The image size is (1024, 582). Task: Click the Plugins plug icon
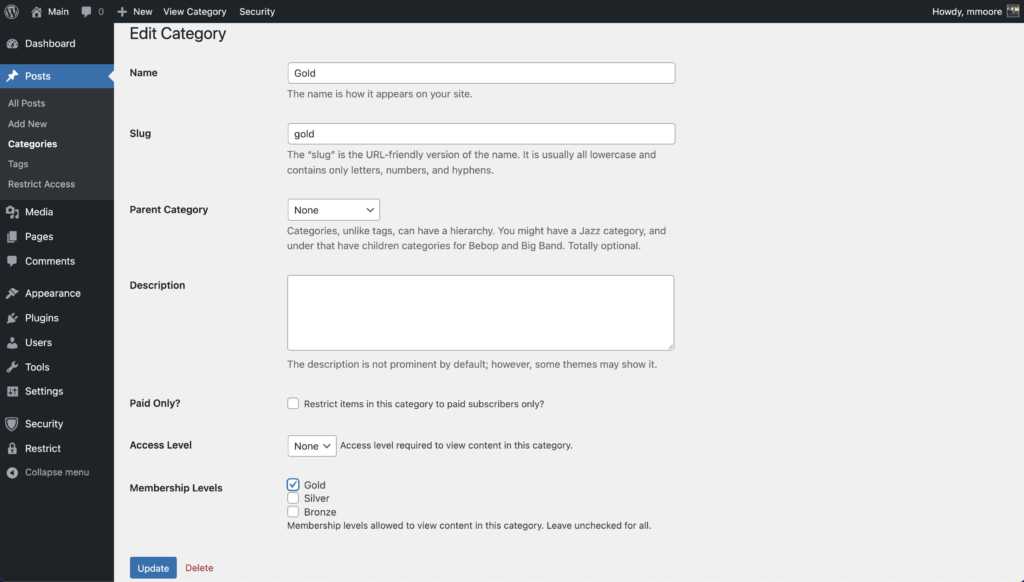pyautogui.click(x=12, y=318)
